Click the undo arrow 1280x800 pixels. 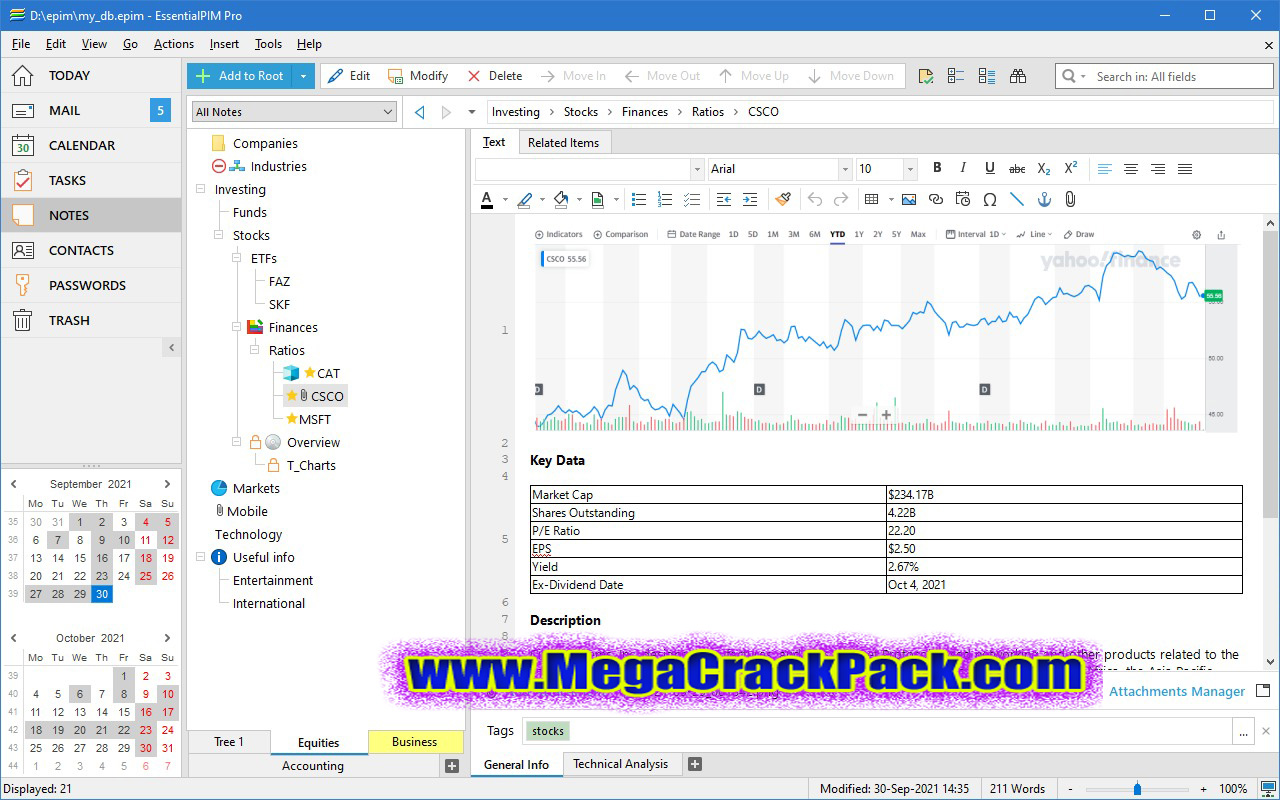(815, 199)
